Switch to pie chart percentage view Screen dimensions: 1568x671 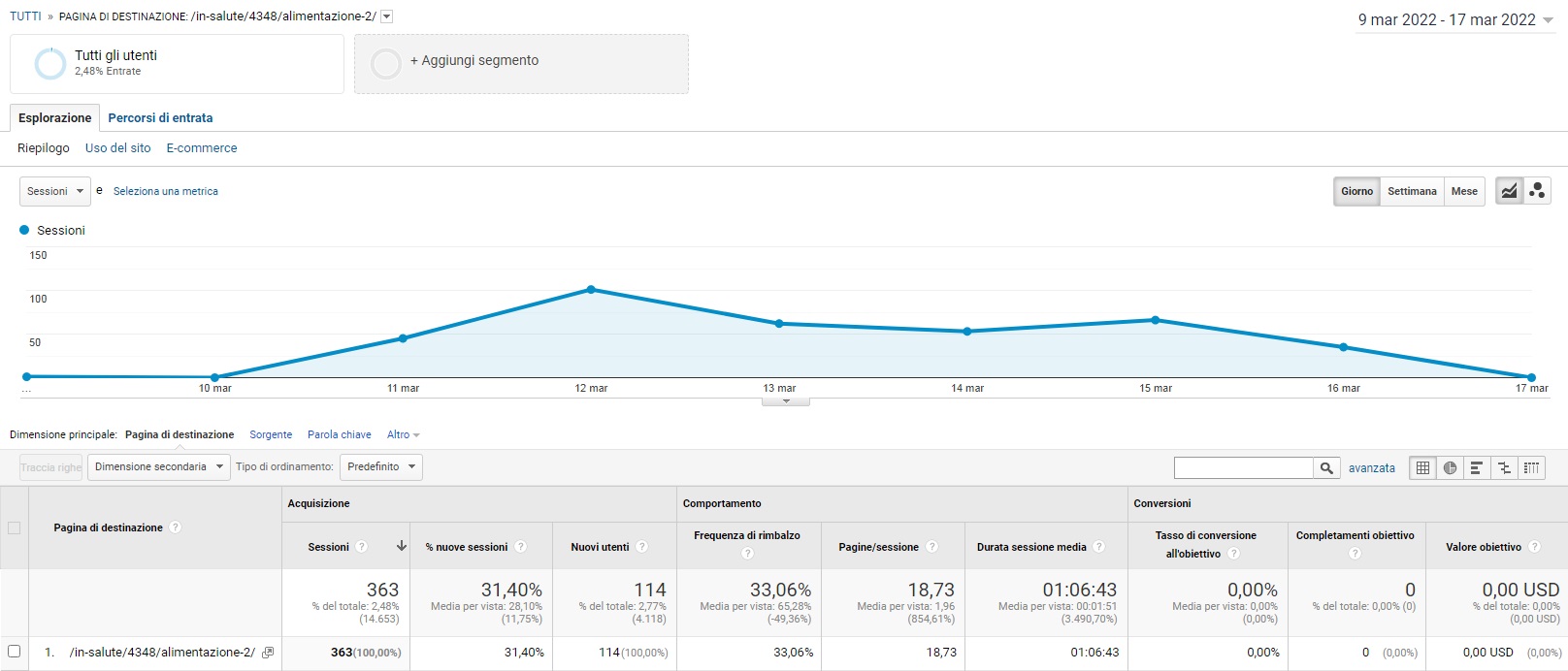(1450, 467)
